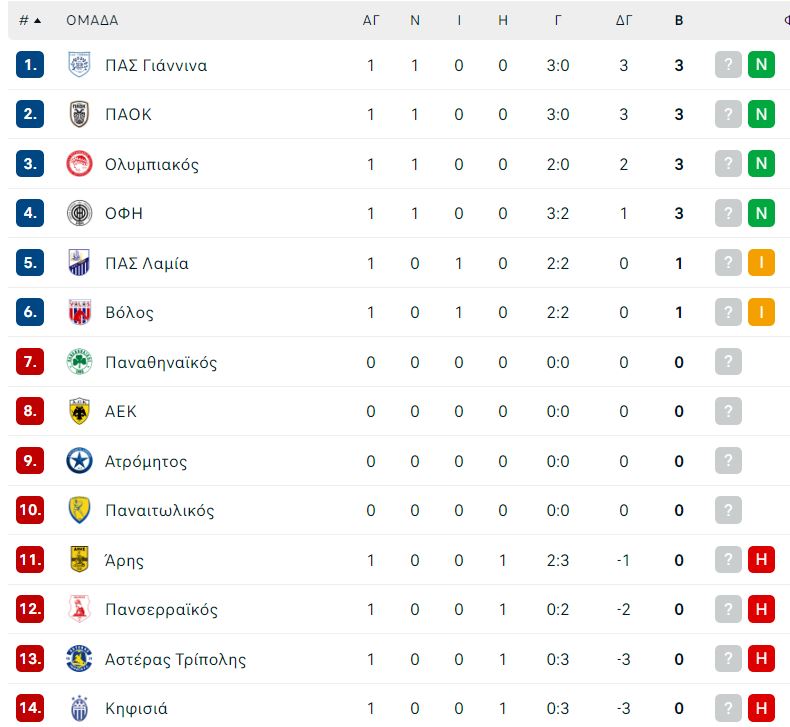Image resolution: width=790 pixels, height=727 pixels.
Task: Click orange I draw badge for ΠΑΣ Λαμία
Action: coord(761,262)
